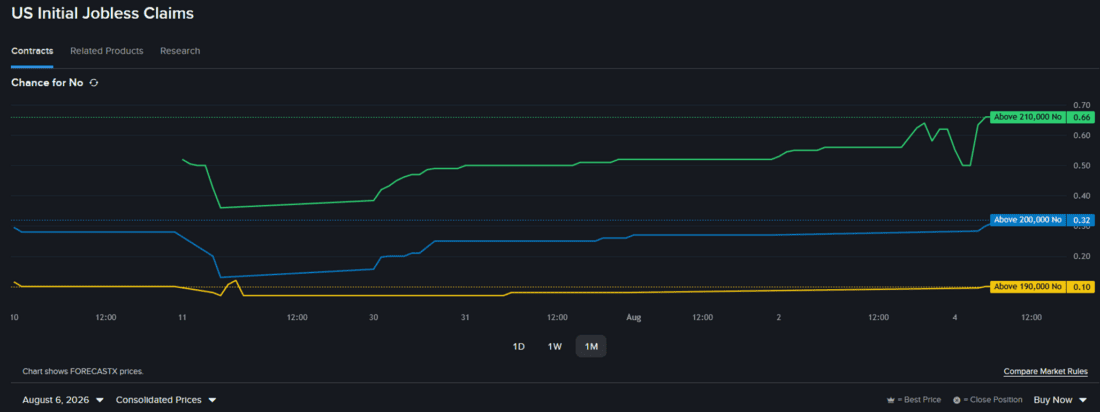Select the 1D chart range
This screenshot has width=1100, height=412.
click(x=518, y=346)
